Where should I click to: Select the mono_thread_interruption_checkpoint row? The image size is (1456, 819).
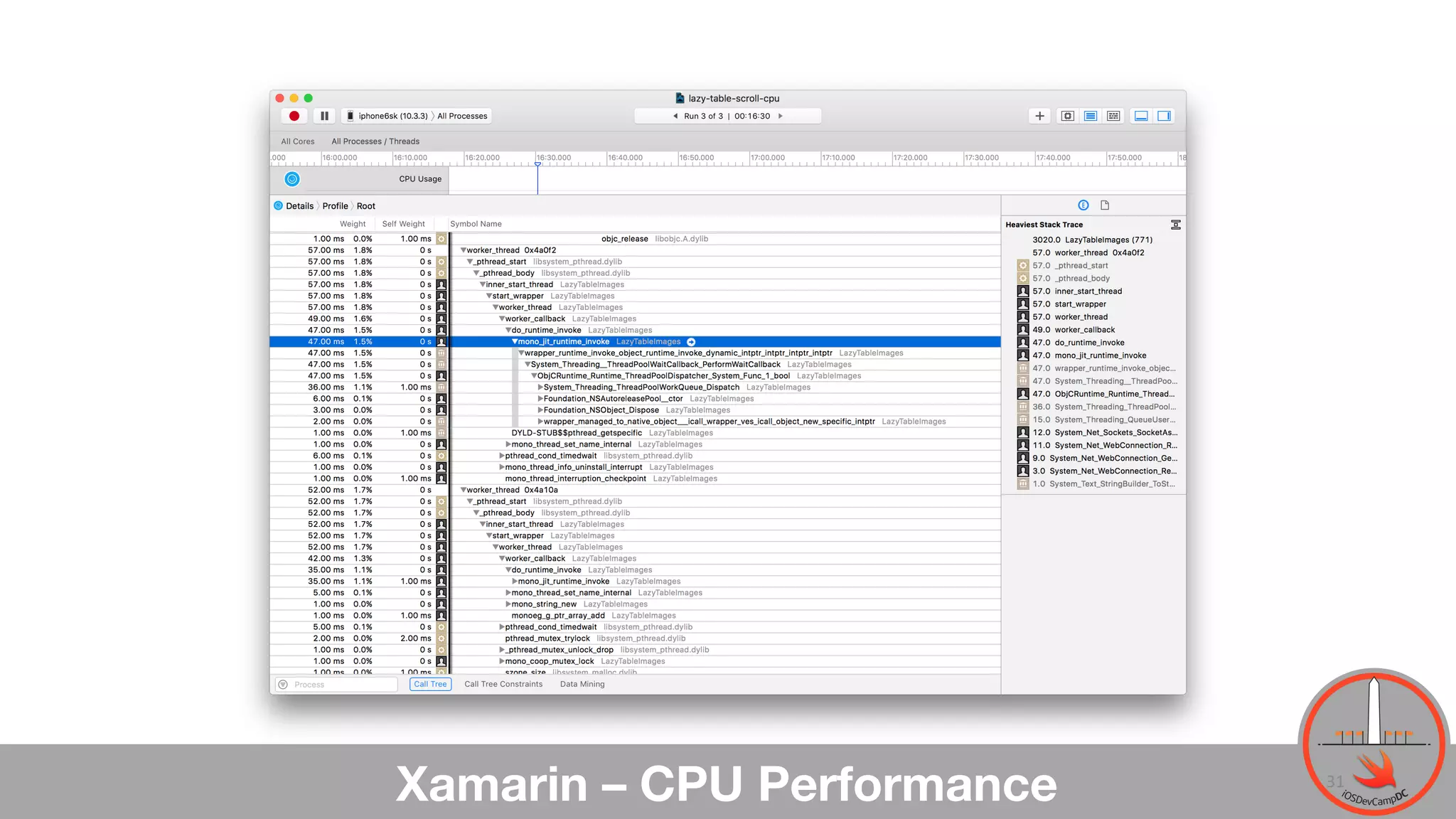click(x=635, y=478)
